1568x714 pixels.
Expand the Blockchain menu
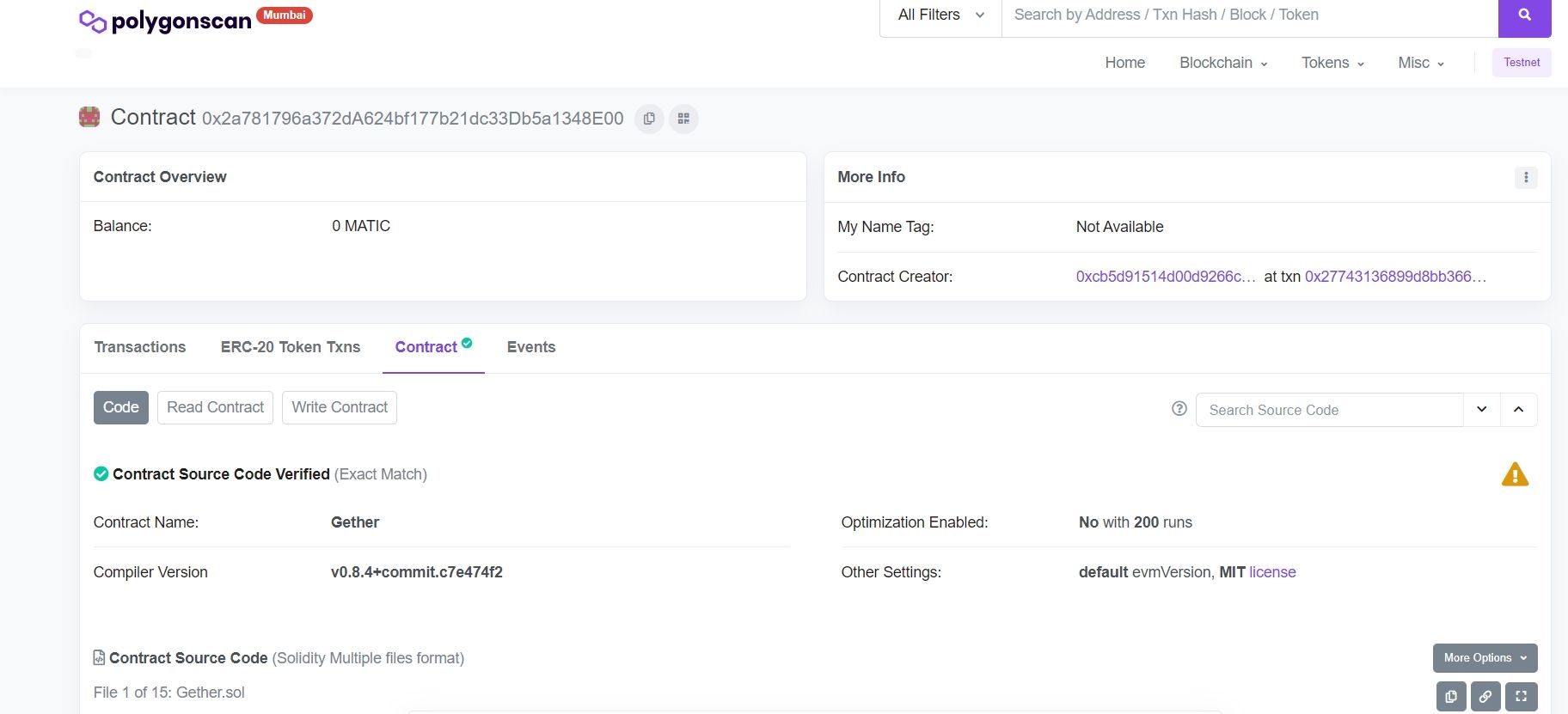pos(1223,63)
